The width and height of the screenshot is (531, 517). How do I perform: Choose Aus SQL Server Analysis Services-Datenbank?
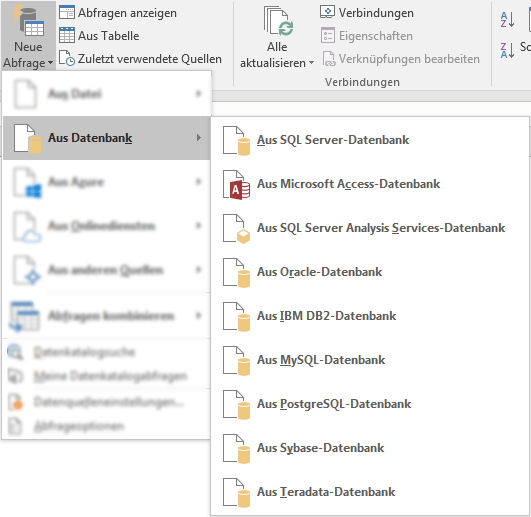[x=370, y=228]
